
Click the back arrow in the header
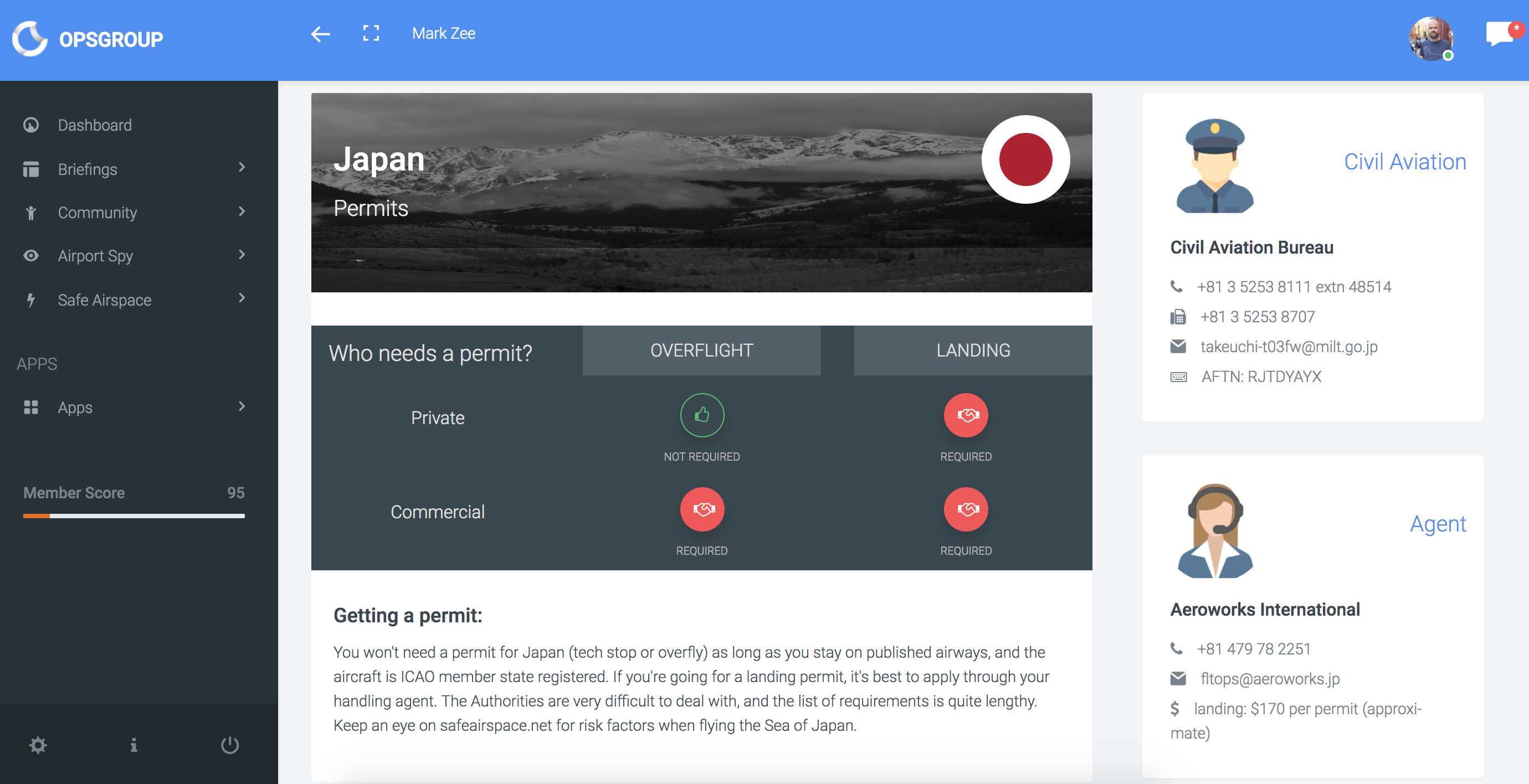tap(321, 34)
